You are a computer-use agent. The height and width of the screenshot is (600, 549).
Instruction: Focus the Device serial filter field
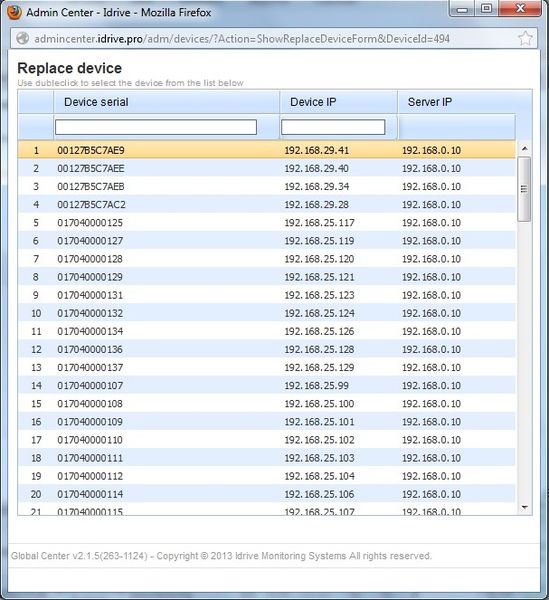[156, 127]
